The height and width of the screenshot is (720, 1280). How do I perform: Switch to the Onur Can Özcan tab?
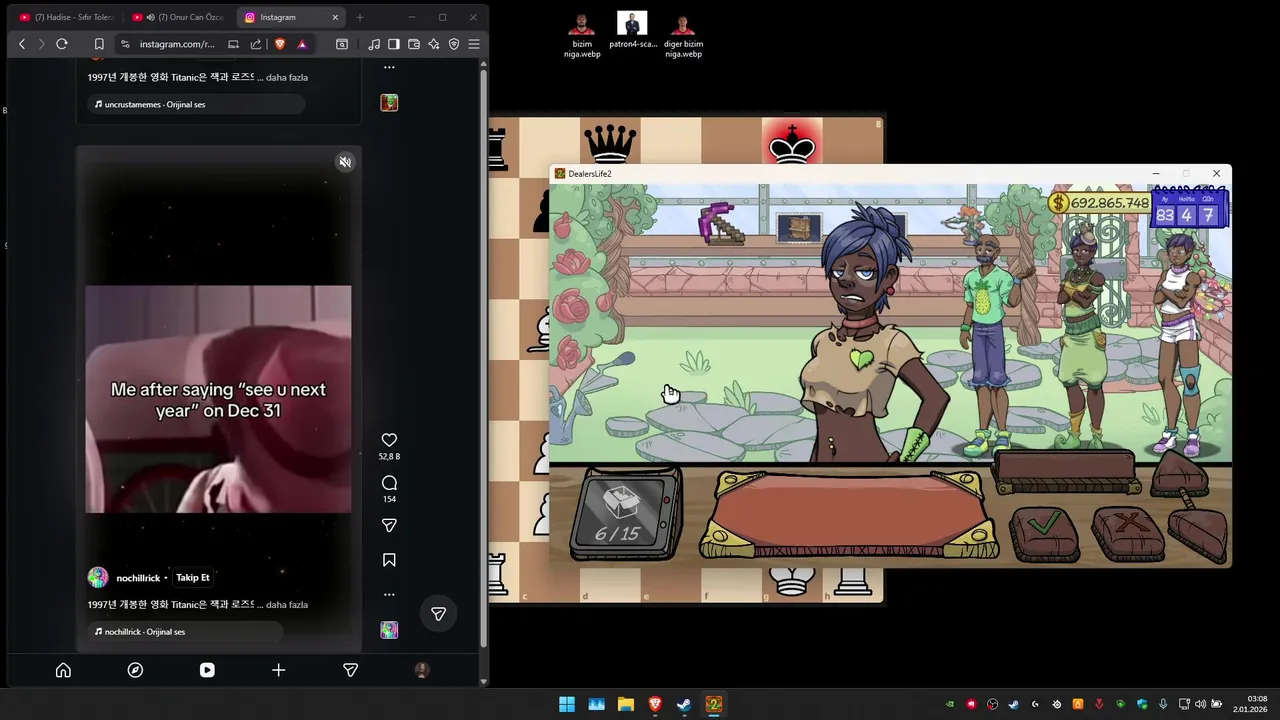coord(180,17)
